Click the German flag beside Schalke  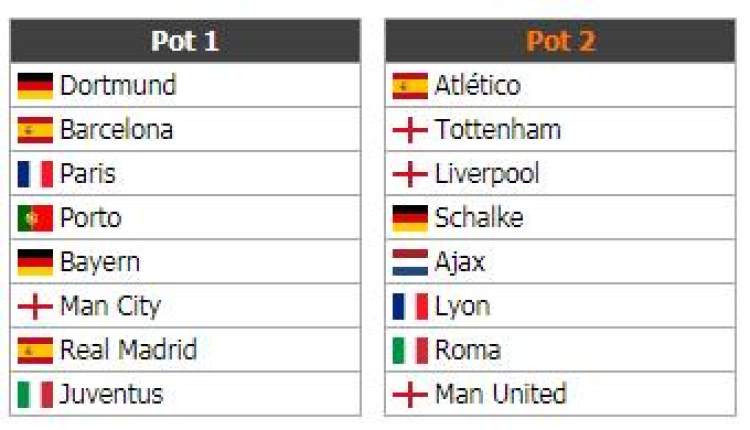pos(410,218)
